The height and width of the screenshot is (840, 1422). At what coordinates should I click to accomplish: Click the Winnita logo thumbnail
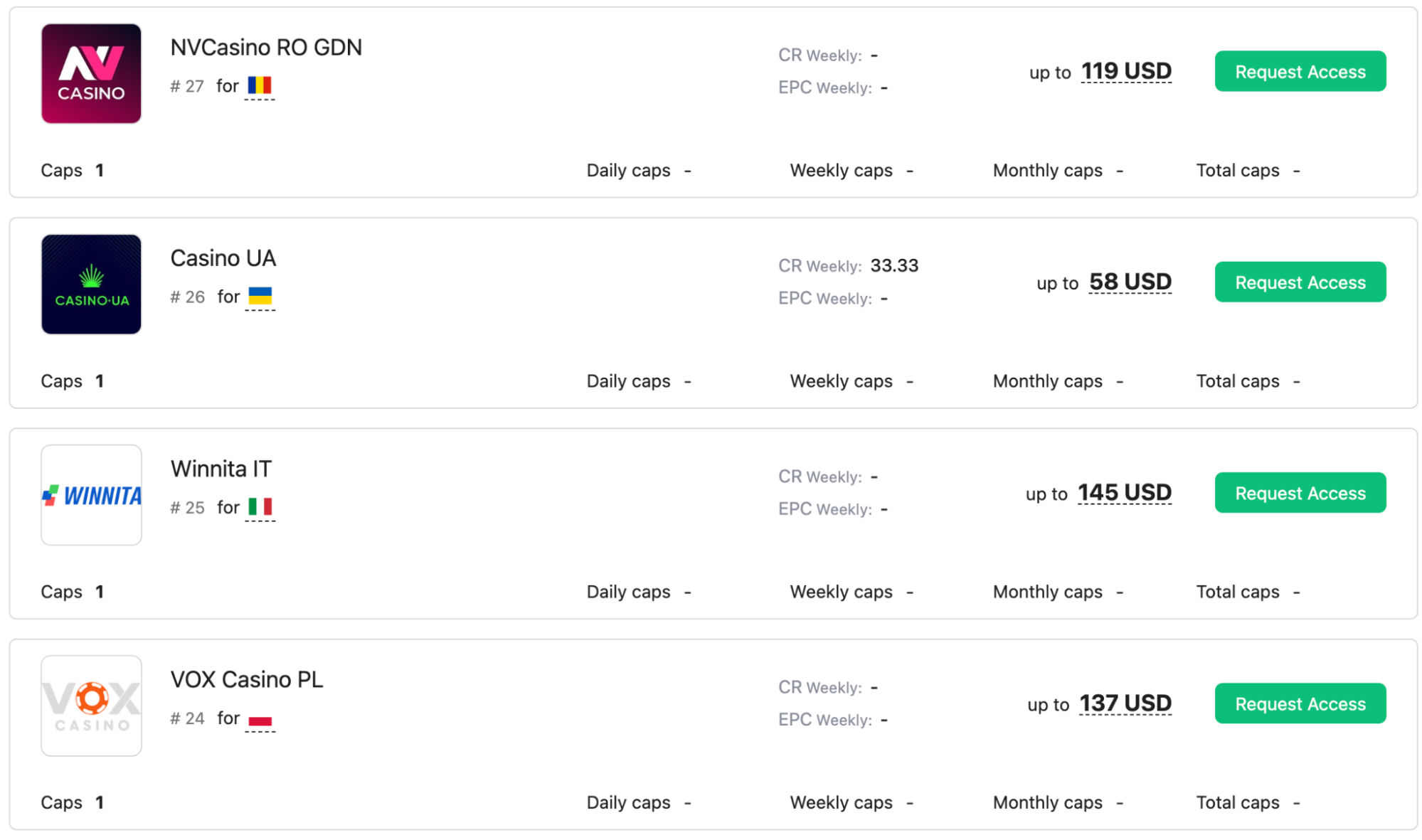pos(91,495)
